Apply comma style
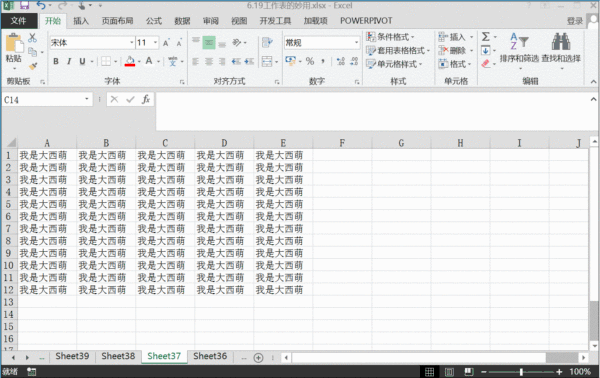The image size is (600, 378). 323,61
